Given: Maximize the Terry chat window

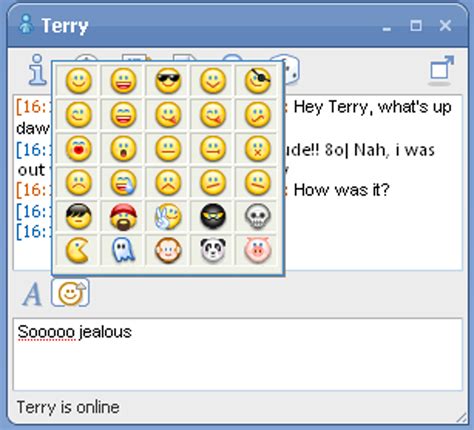Looking at the screenshot, I should (416, 25).
